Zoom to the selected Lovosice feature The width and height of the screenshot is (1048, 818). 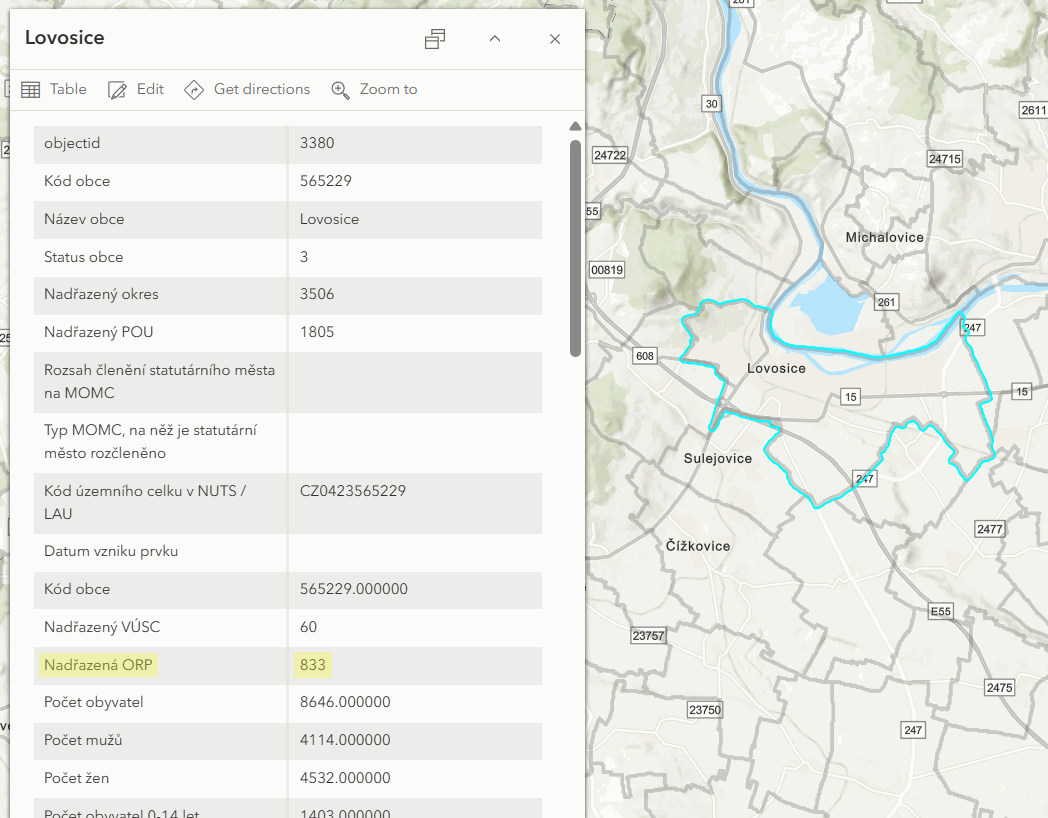point(375,89)
